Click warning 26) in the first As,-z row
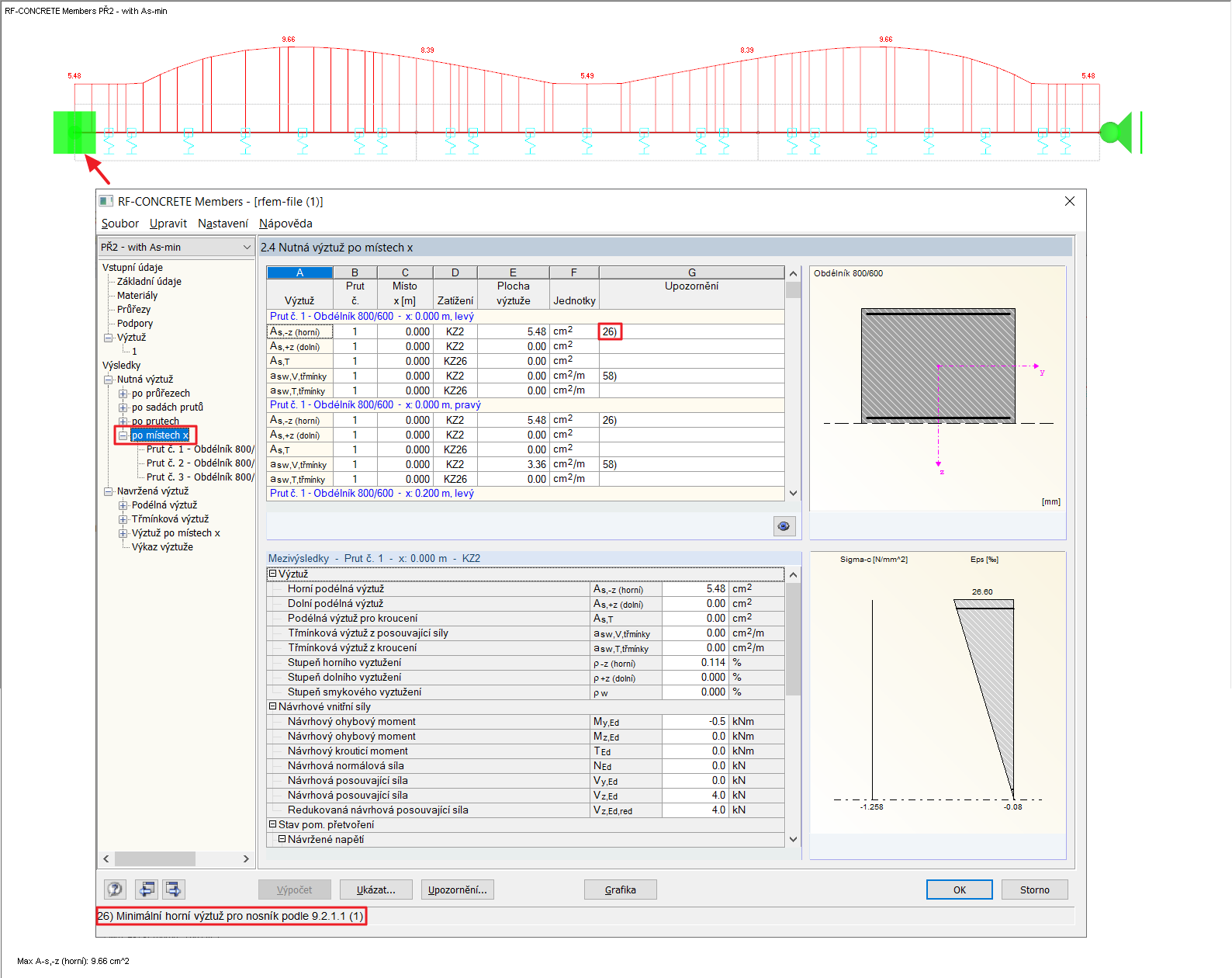Screen dimensions: 1232x978 coord(610,331)
